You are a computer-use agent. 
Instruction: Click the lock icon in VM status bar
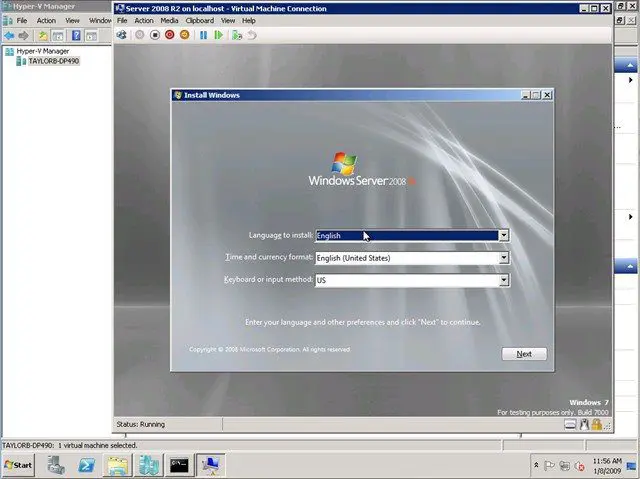[596, 425]
